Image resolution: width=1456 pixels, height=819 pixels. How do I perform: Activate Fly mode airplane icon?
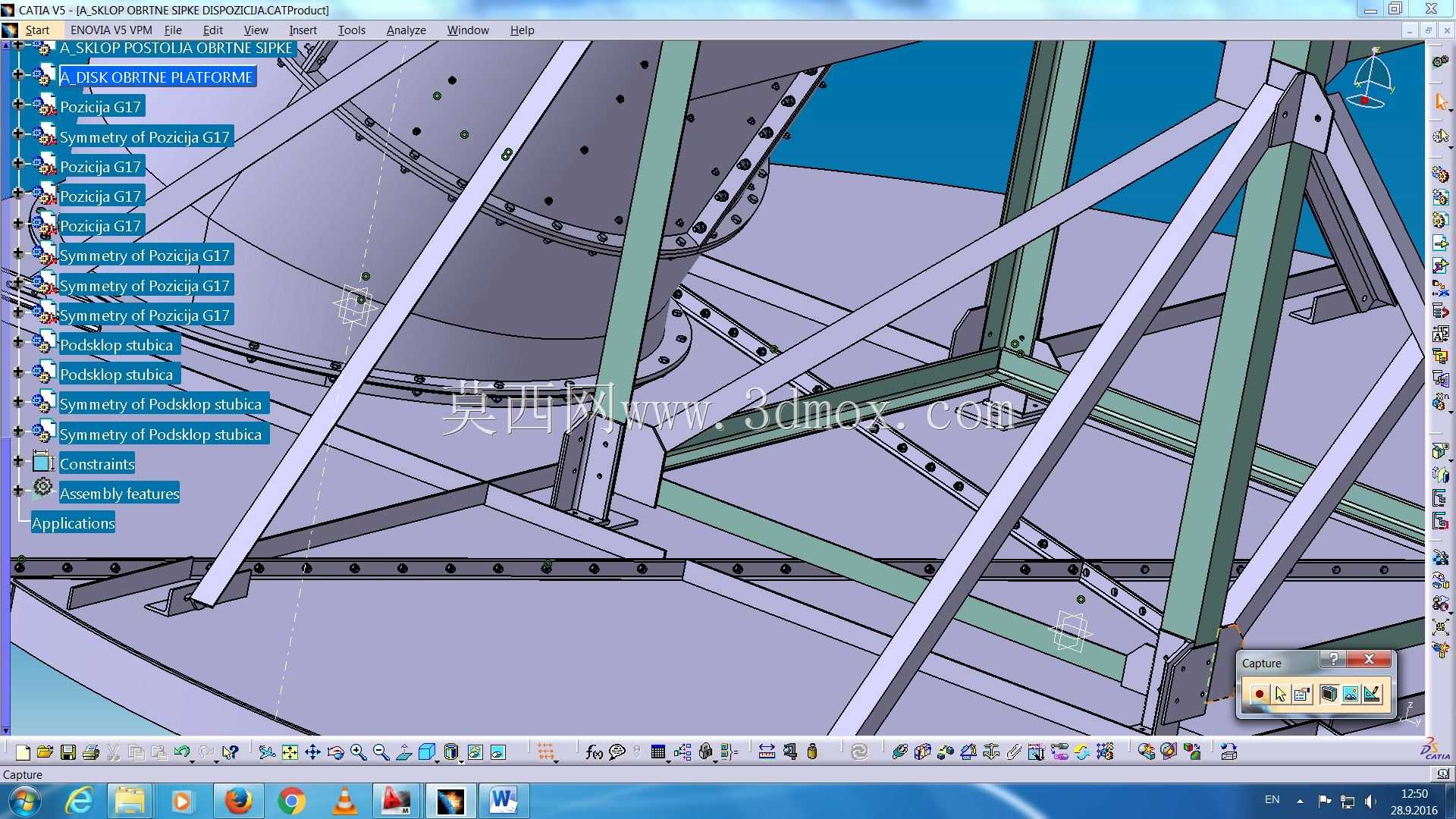tap(266, 752)
